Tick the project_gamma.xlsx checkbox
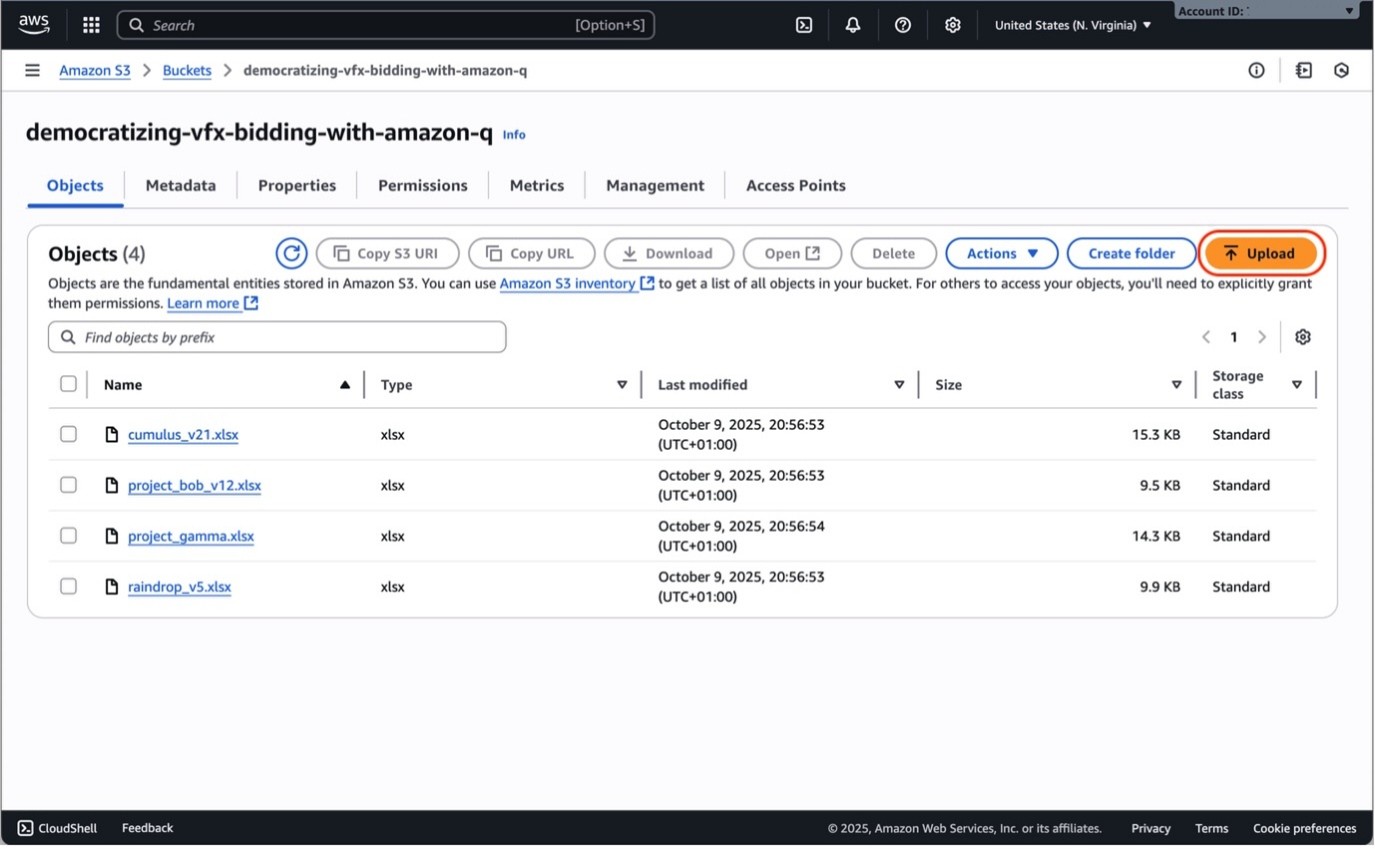 (x=68, y=536)
